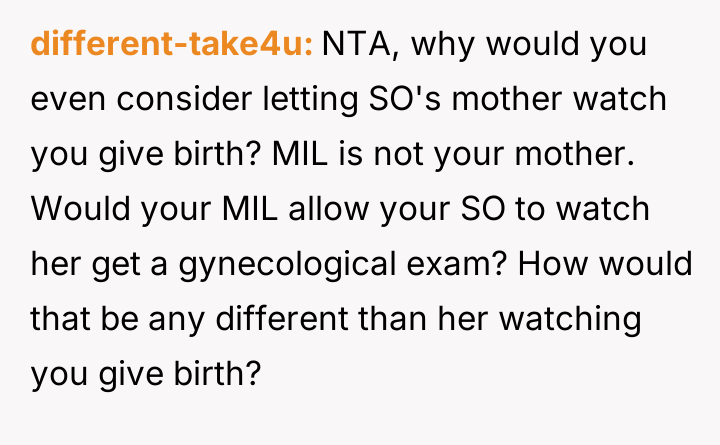
Task: Click 'that' starting the sixth line
Action: tap(60, 320)
